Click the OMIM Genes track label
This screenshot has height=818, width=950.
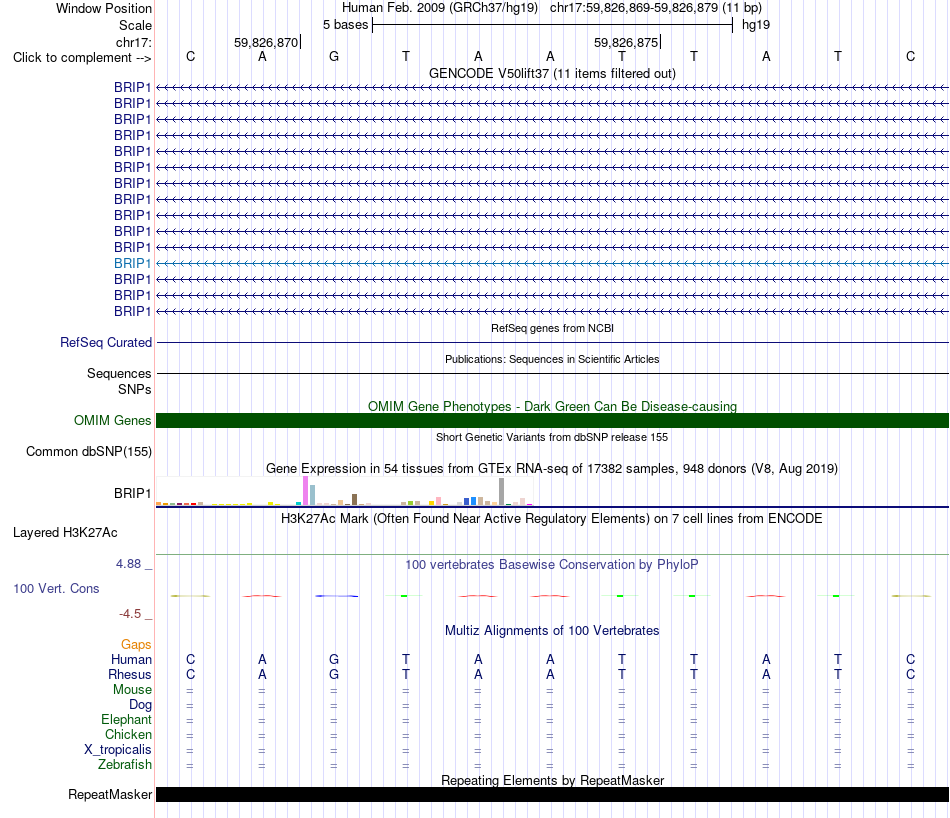[x=113, y=421]
